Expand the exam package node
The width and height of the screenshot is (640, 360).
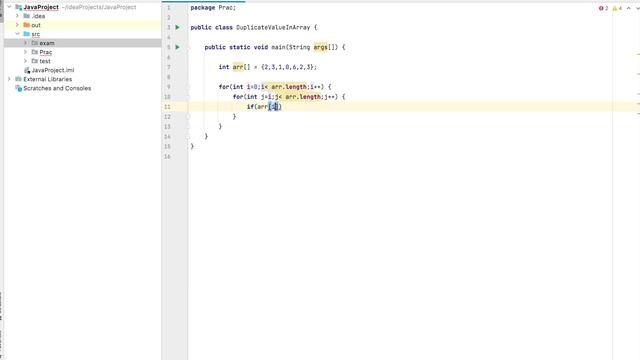(x=25, y=43)
